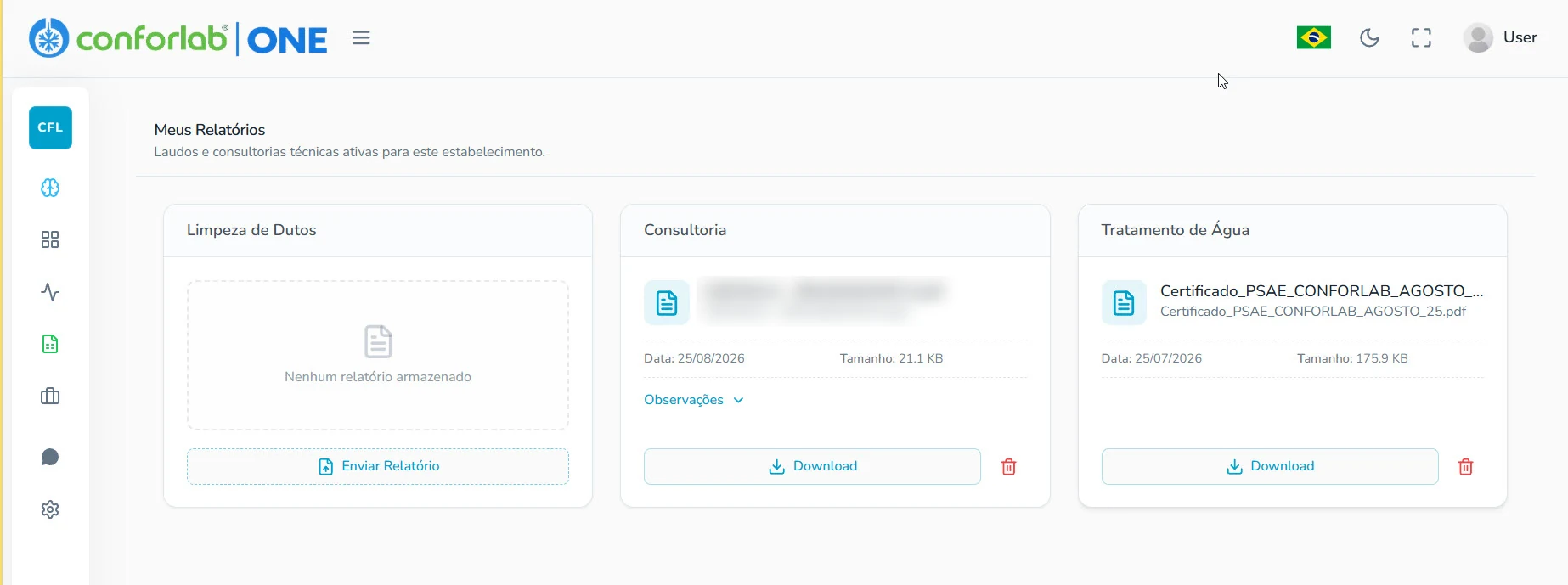Delete the Tratamento de Água report
The height and width of the screenshot is (585, 1568).
[1466, 467]
